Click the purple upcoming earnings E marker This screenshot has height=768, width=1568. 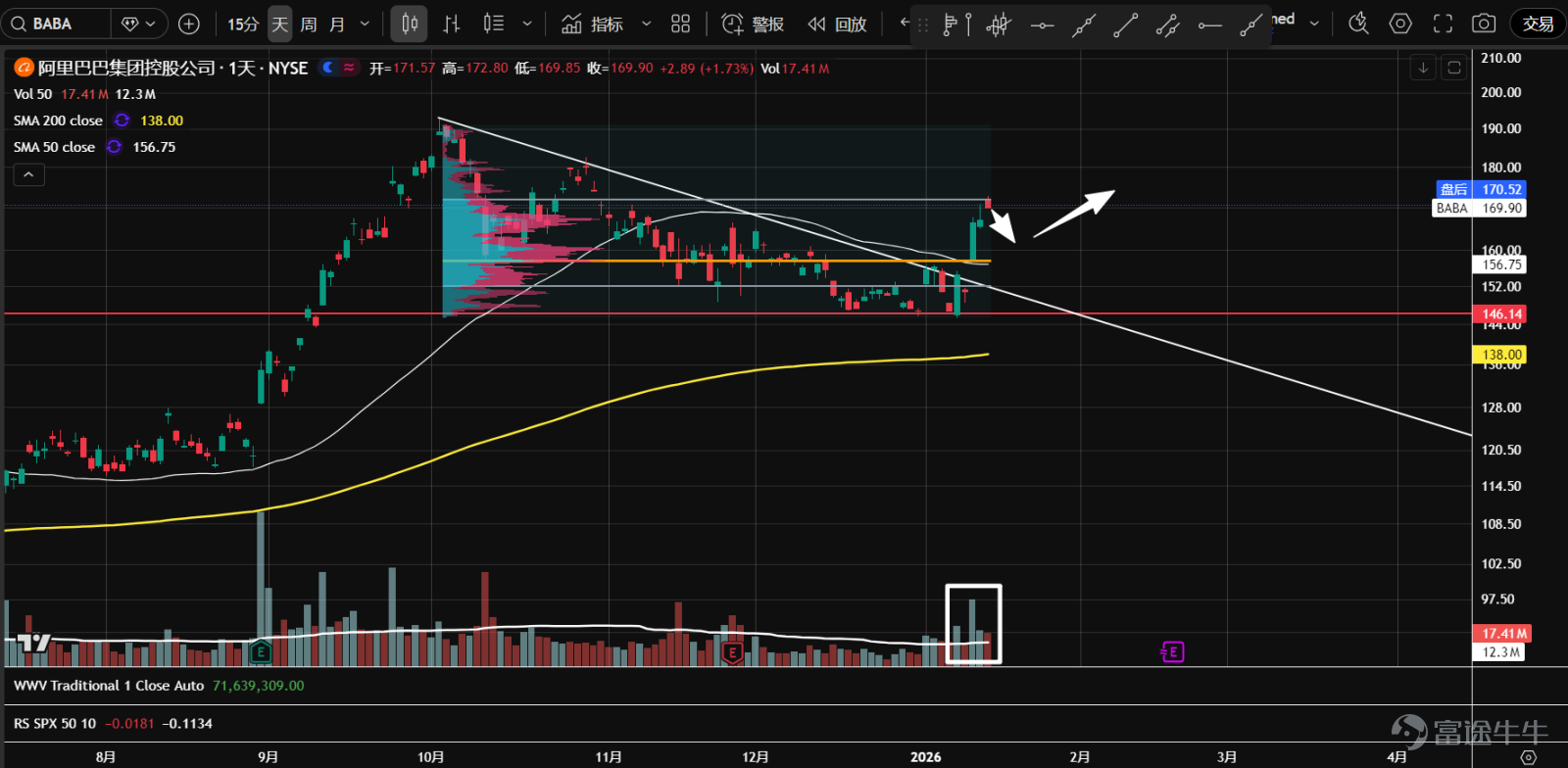pos(1172,651)
